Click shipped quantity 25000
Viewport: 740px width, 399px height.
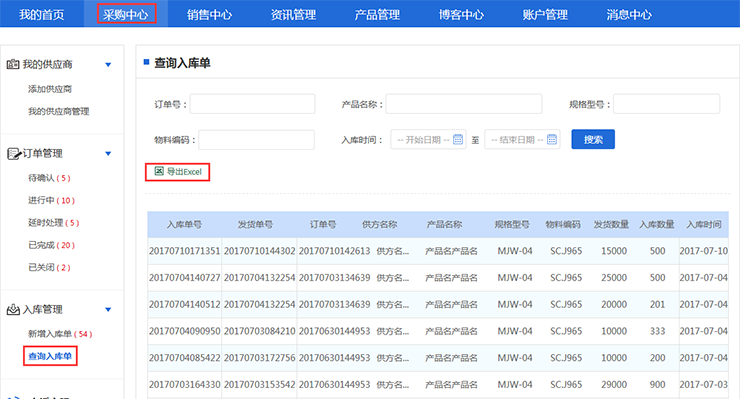(x=614, y=278)
